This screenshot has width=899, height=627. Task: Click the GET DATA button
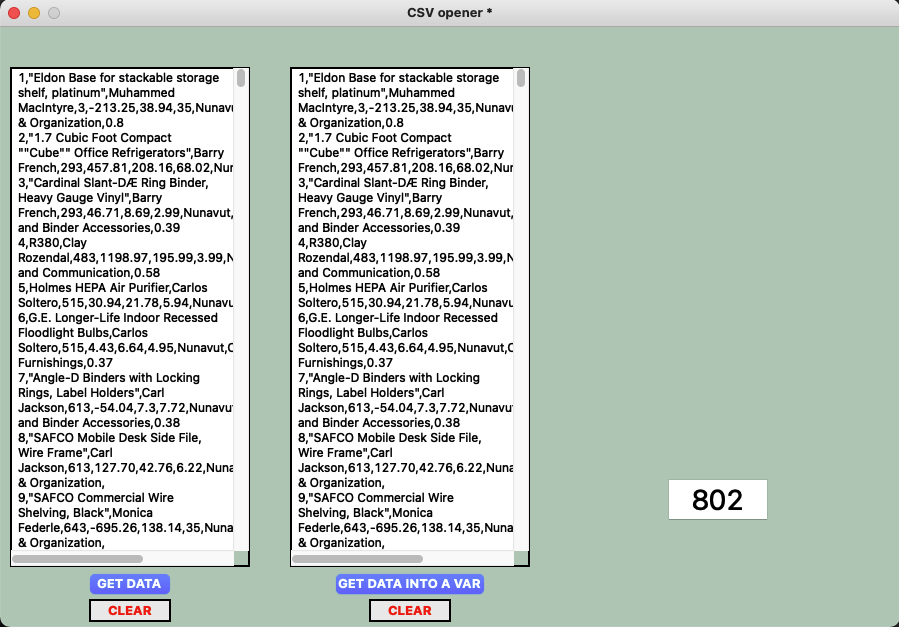pos(129,584)
